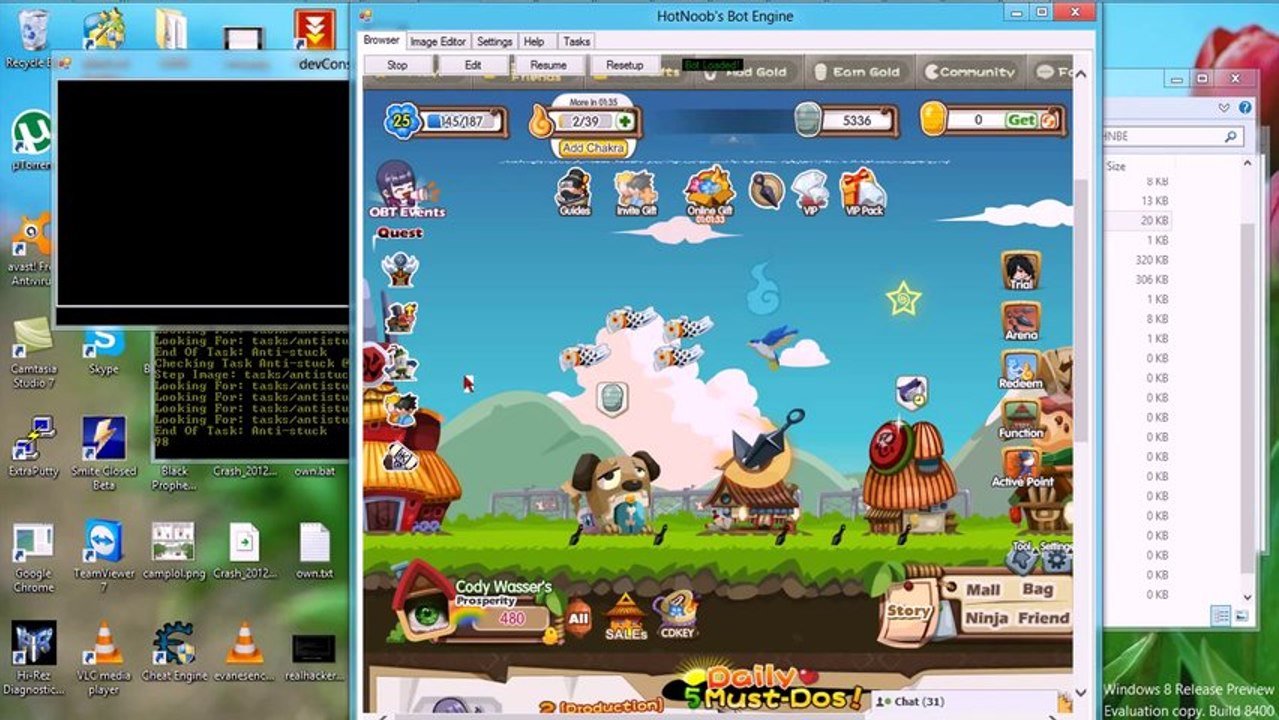Screen dimensions: 1279x720
Task: Click the game Tool icon
Action: pyautogui.click(x=1021, y=557)
